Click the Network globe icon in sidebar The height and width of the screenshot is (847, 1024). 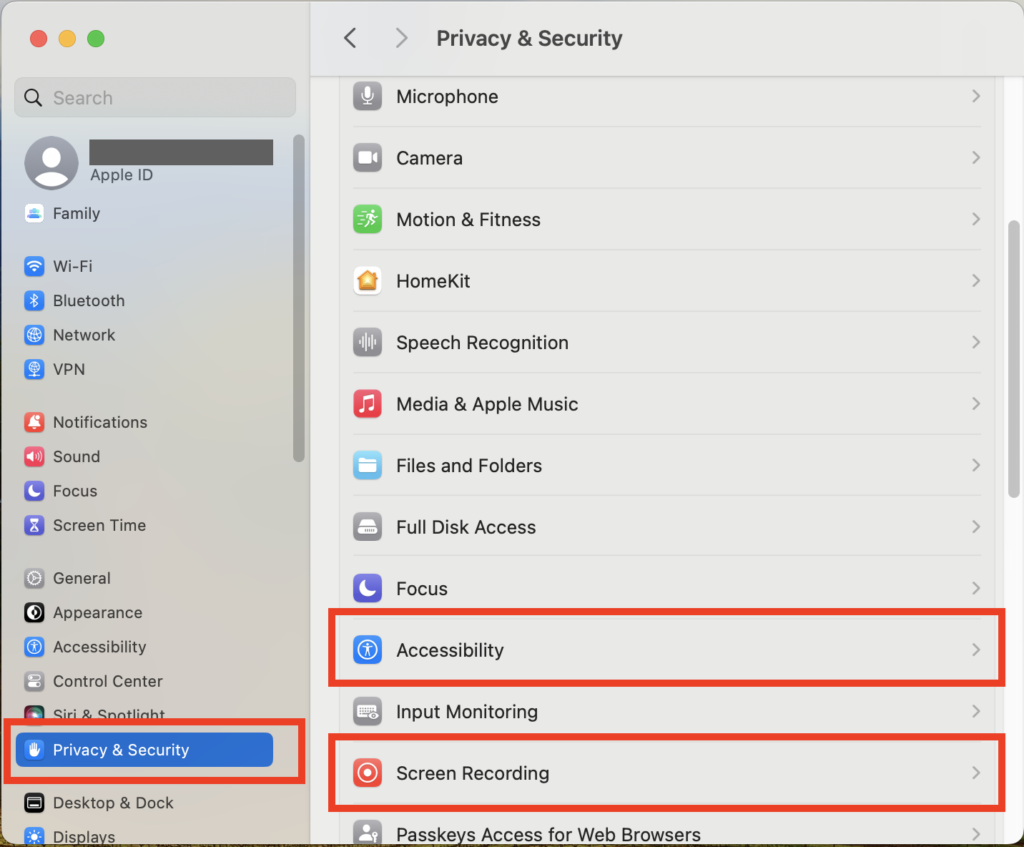pyautogui.click(x=34, y=335)
